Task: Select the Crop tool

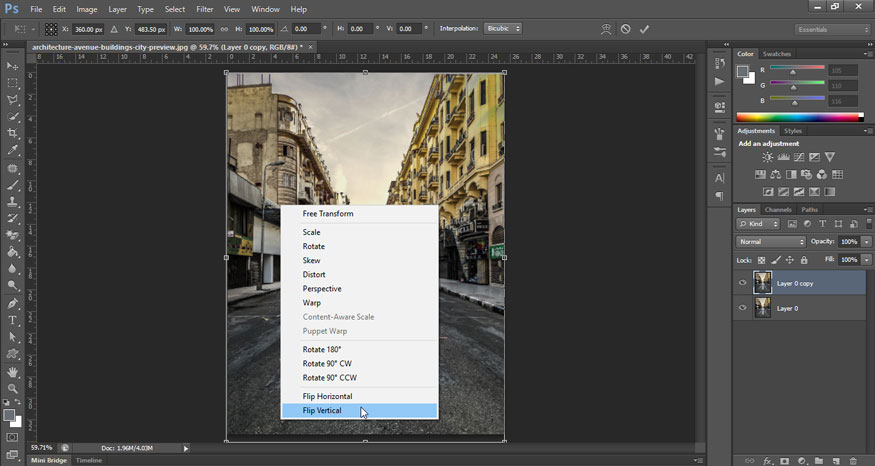Action: coord(12,133)
